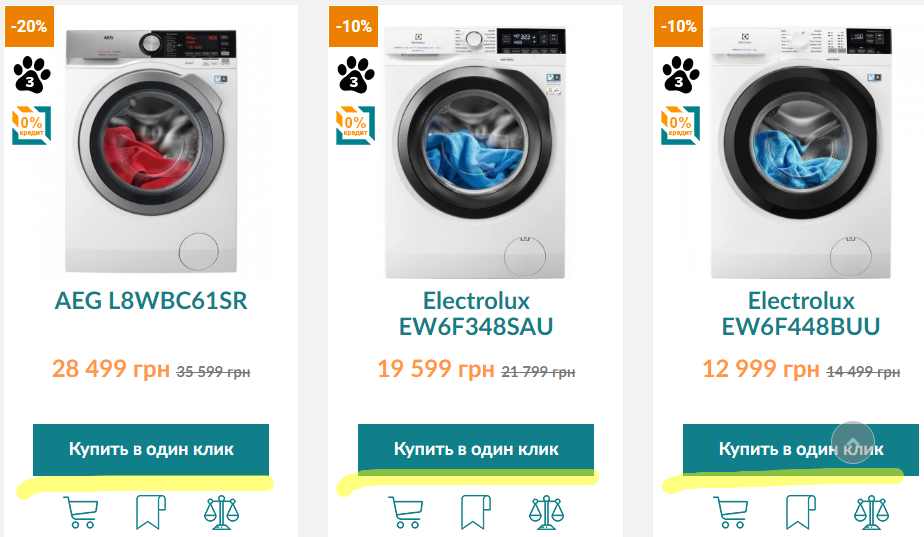Add Electrolux EW6F448BUU to cart
924x537 pixels.
(x=730, y=512)
